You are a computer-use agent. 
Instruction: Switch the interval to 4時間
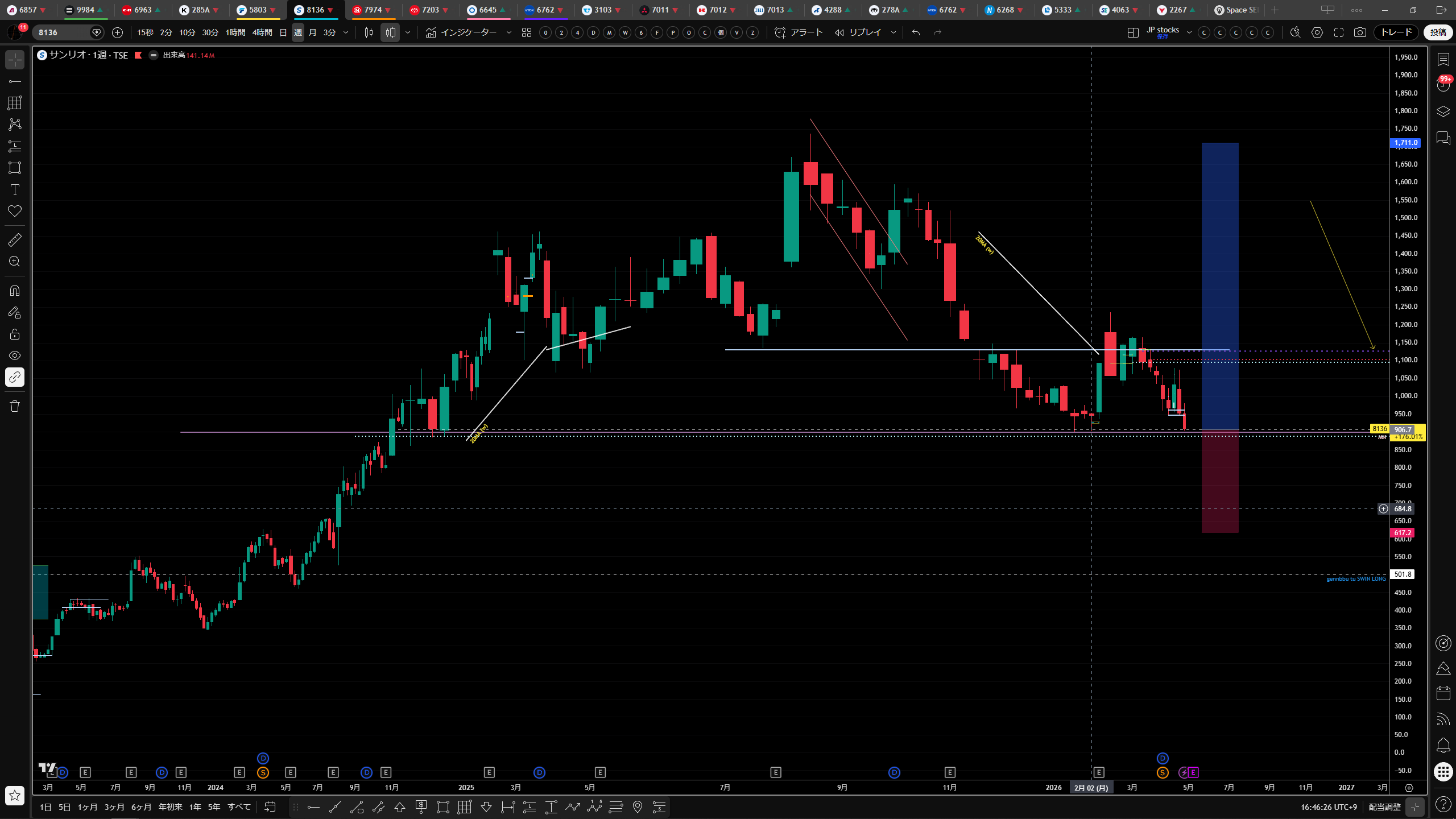[262, 32]
